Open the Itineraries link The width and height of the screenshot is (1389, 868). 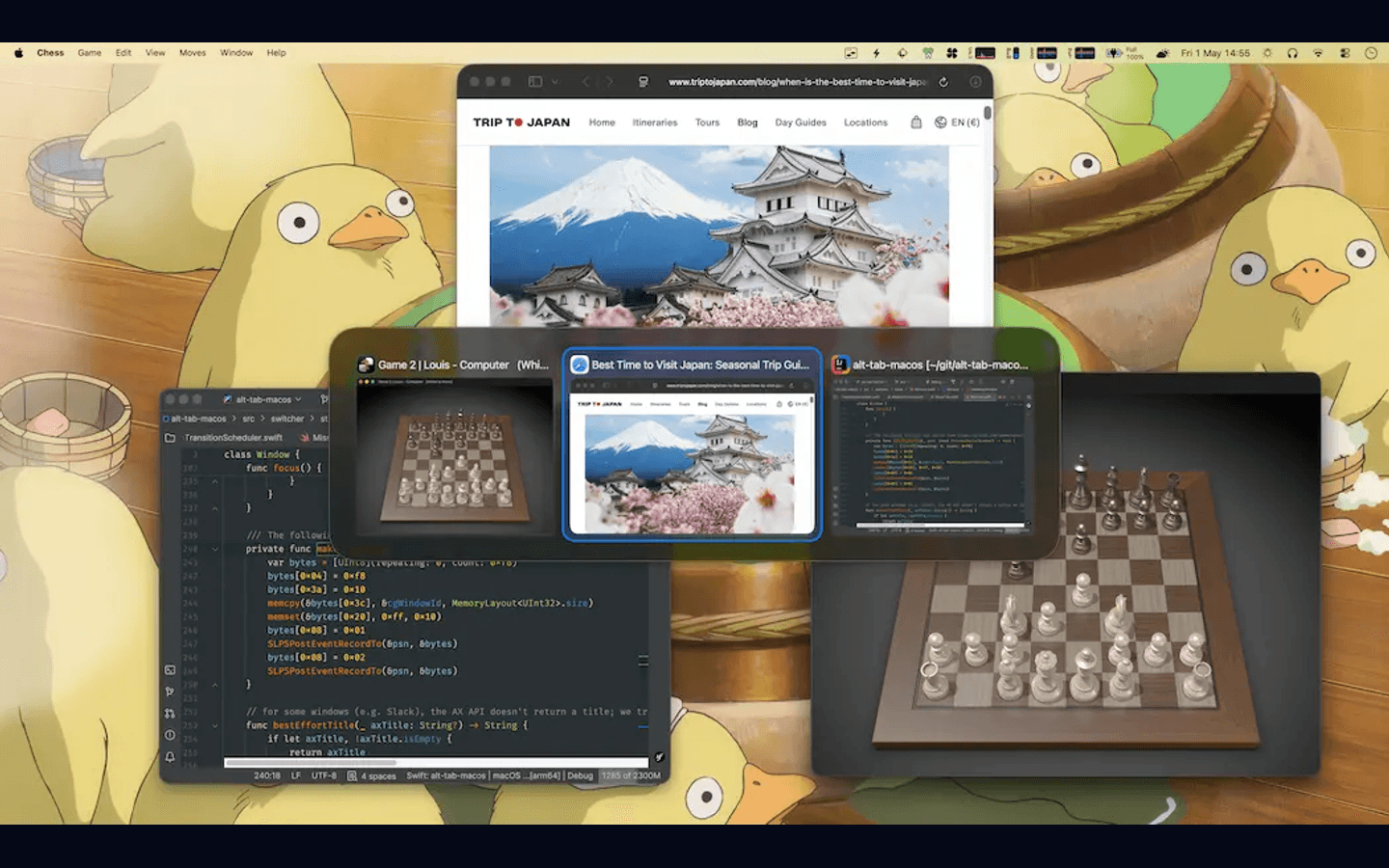click(x=655, y=122)
